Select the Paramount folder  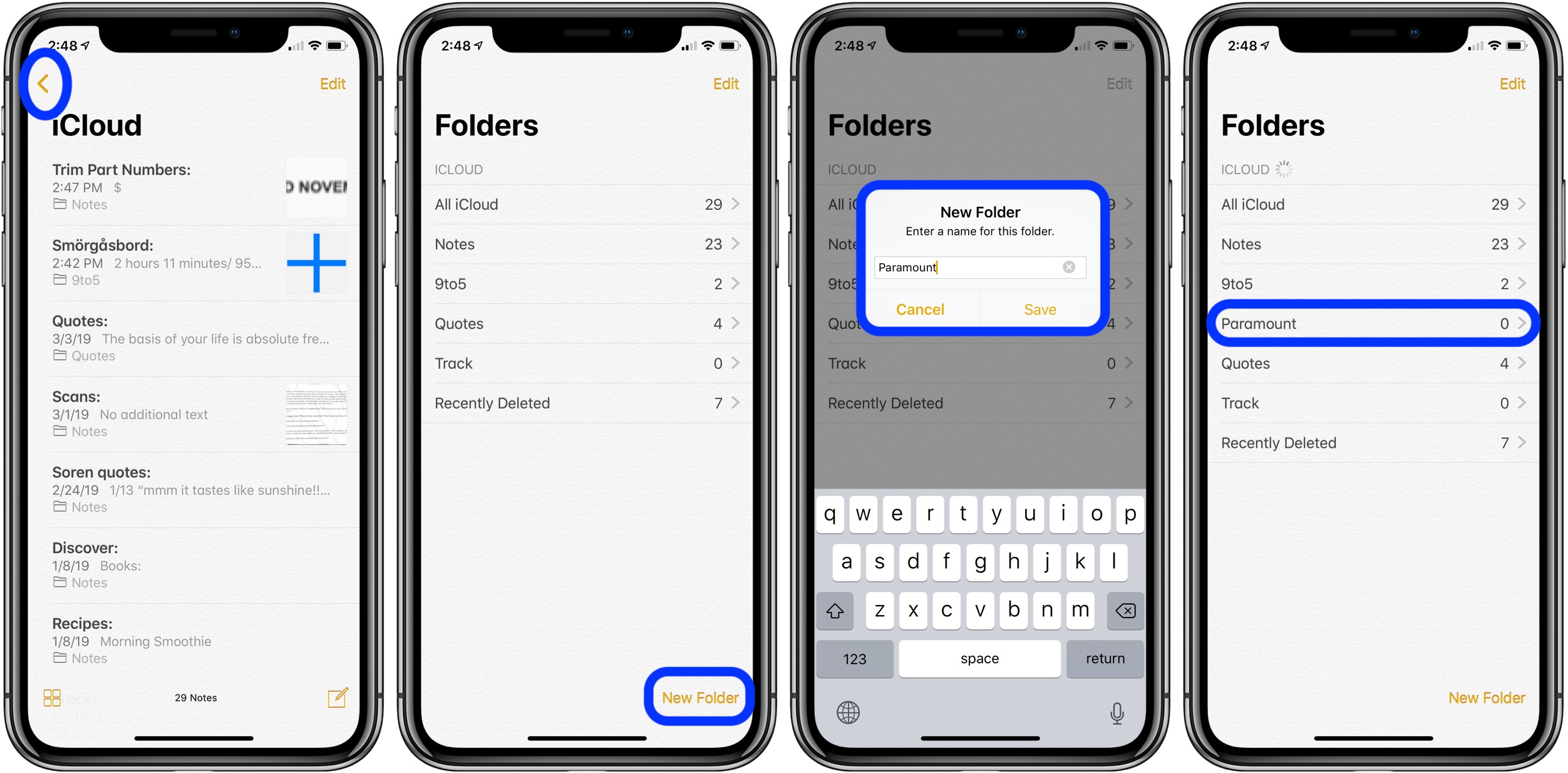click(x=1371, y=323)
